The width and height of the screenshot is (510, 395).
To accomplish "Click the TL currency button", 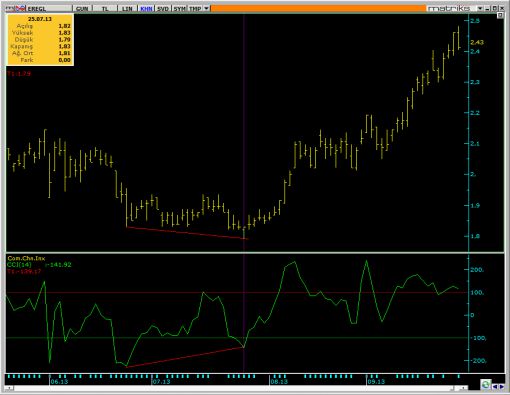I will (x=105, y=9).
